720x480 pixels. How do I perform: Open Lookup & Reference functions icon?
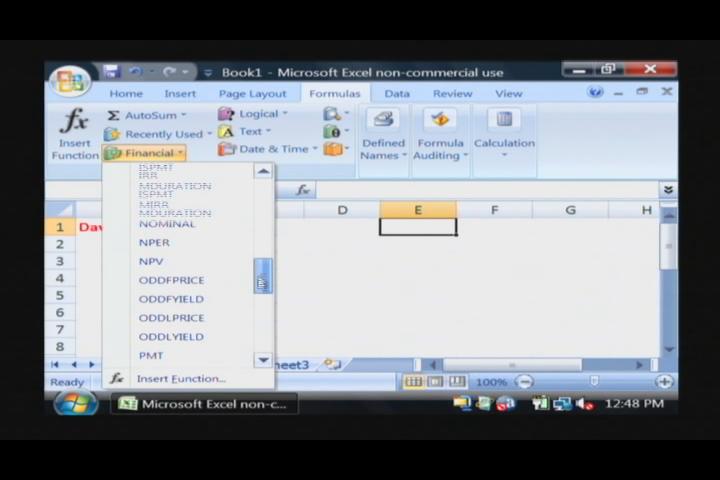(336, 113)
